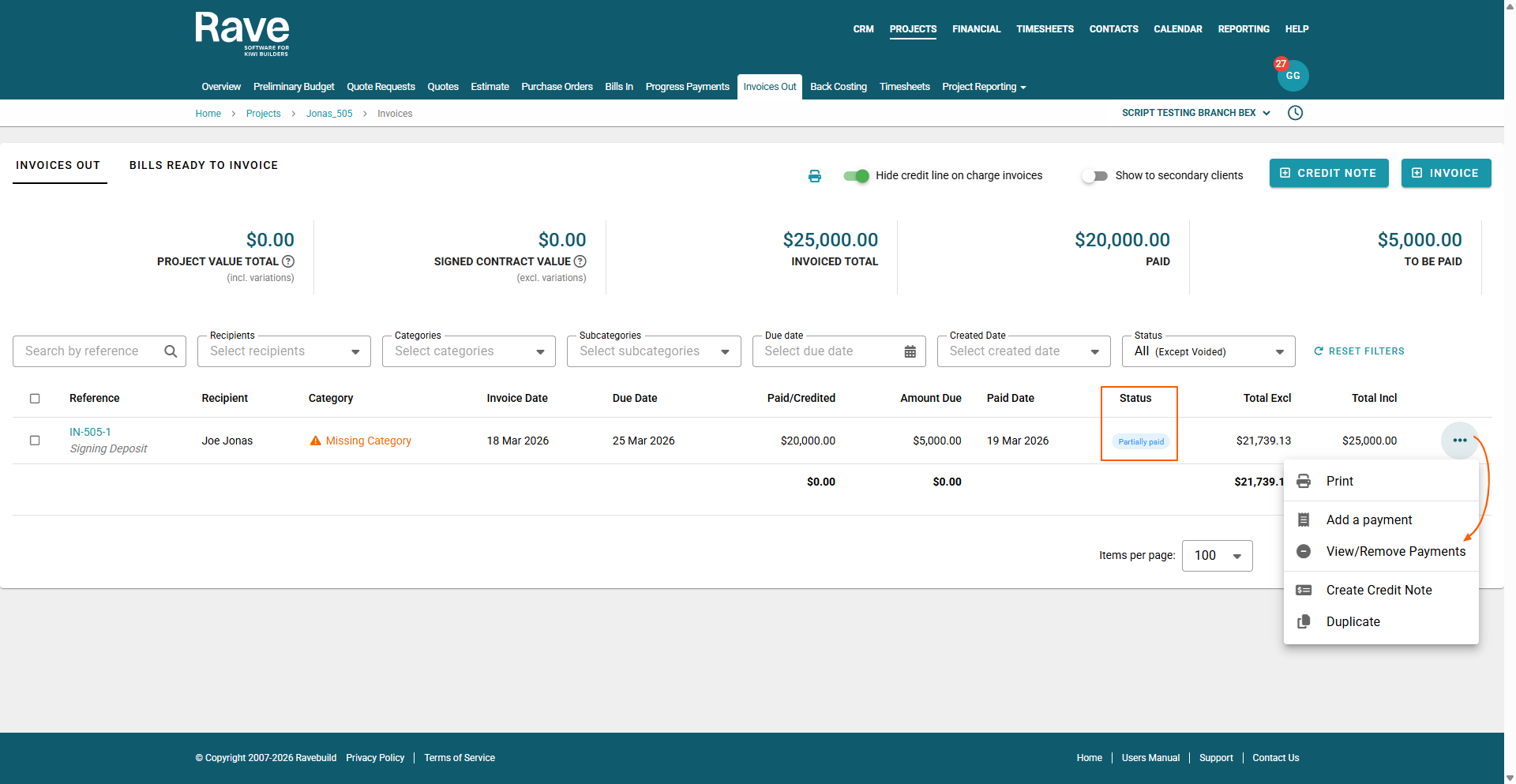Open the calendar icon in Due date filter

pyautogui.click(x=910, y=351)
